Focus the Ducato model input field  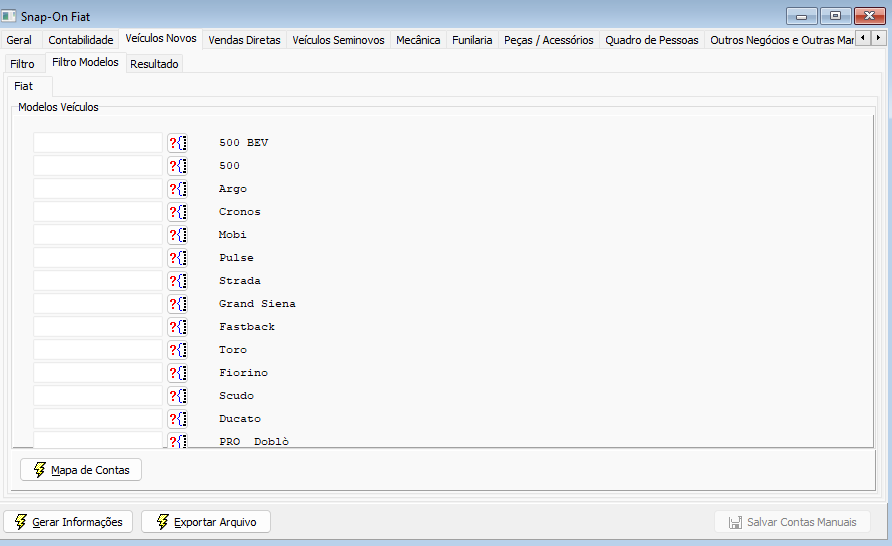point(98,419)
